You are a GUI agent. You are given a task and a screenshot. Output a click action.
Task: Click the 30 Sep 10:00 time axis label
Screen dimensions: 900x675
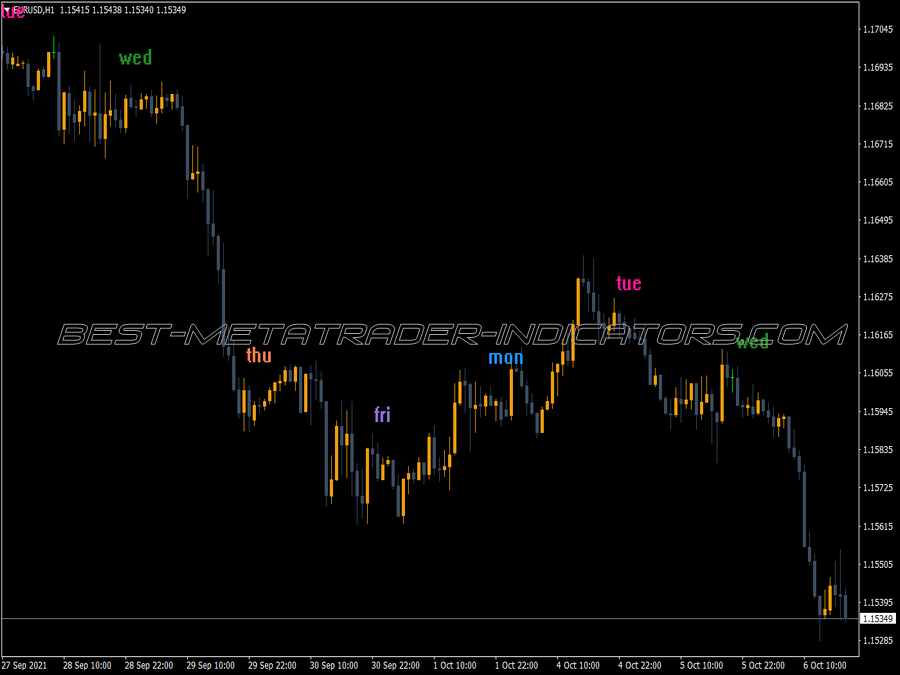point(333,665)
